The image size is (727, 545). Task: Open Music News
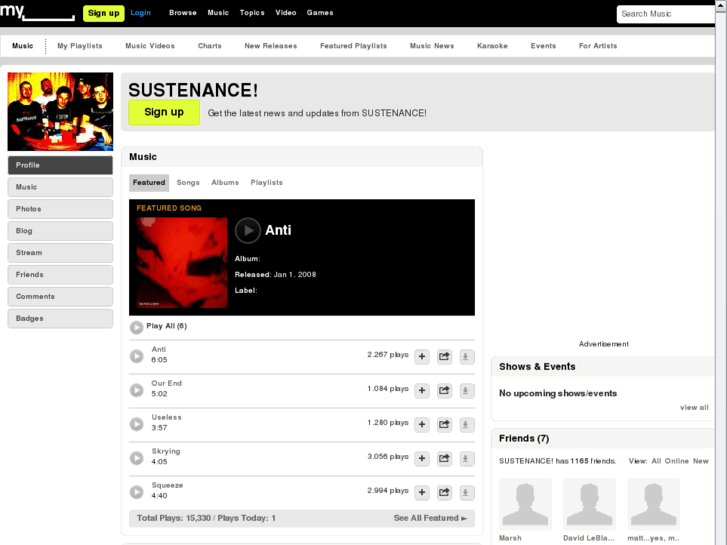(432, 46)
